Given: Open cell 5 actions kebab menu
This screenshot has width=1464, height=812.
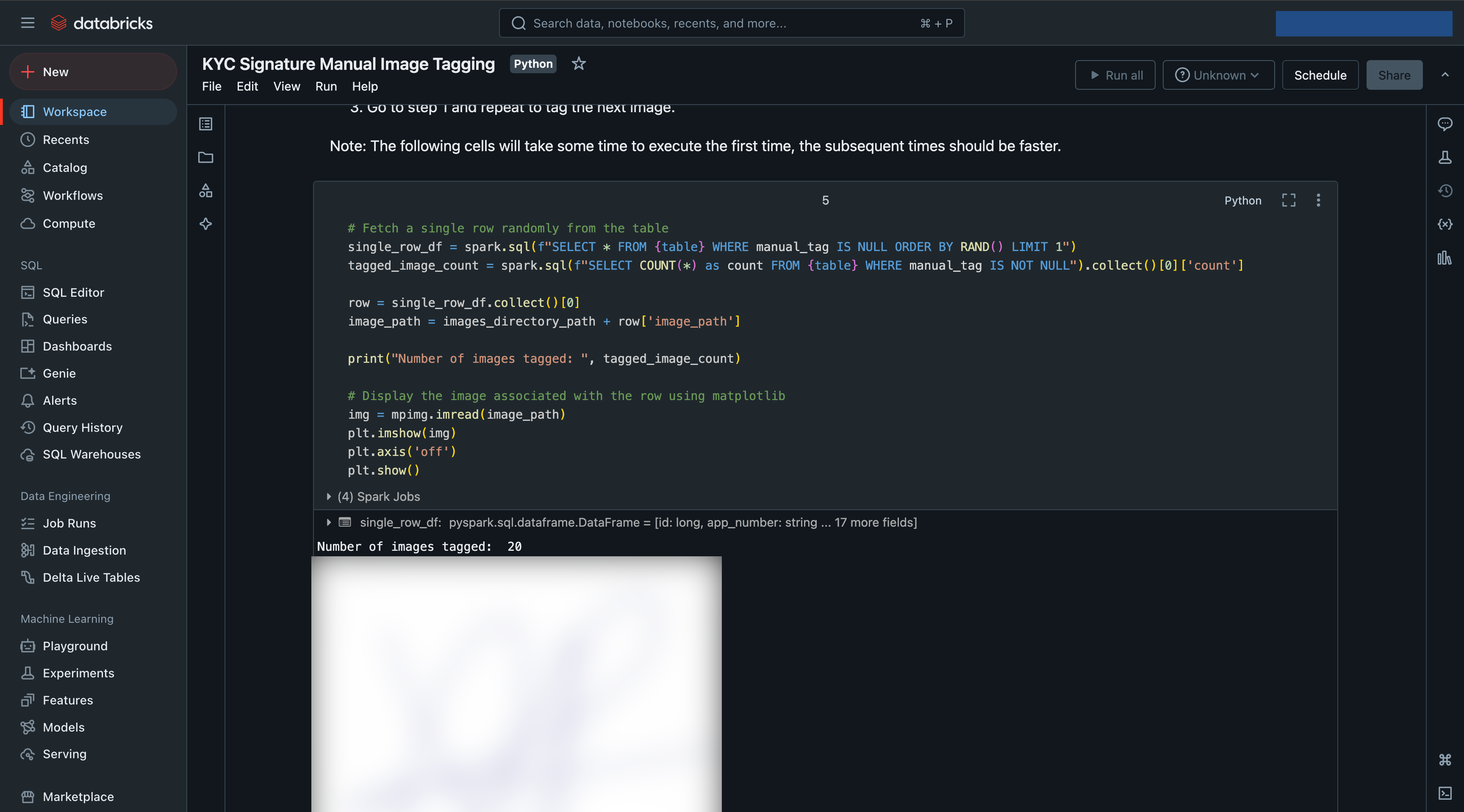Looking at the screenshot, I should click(1319, 200).
